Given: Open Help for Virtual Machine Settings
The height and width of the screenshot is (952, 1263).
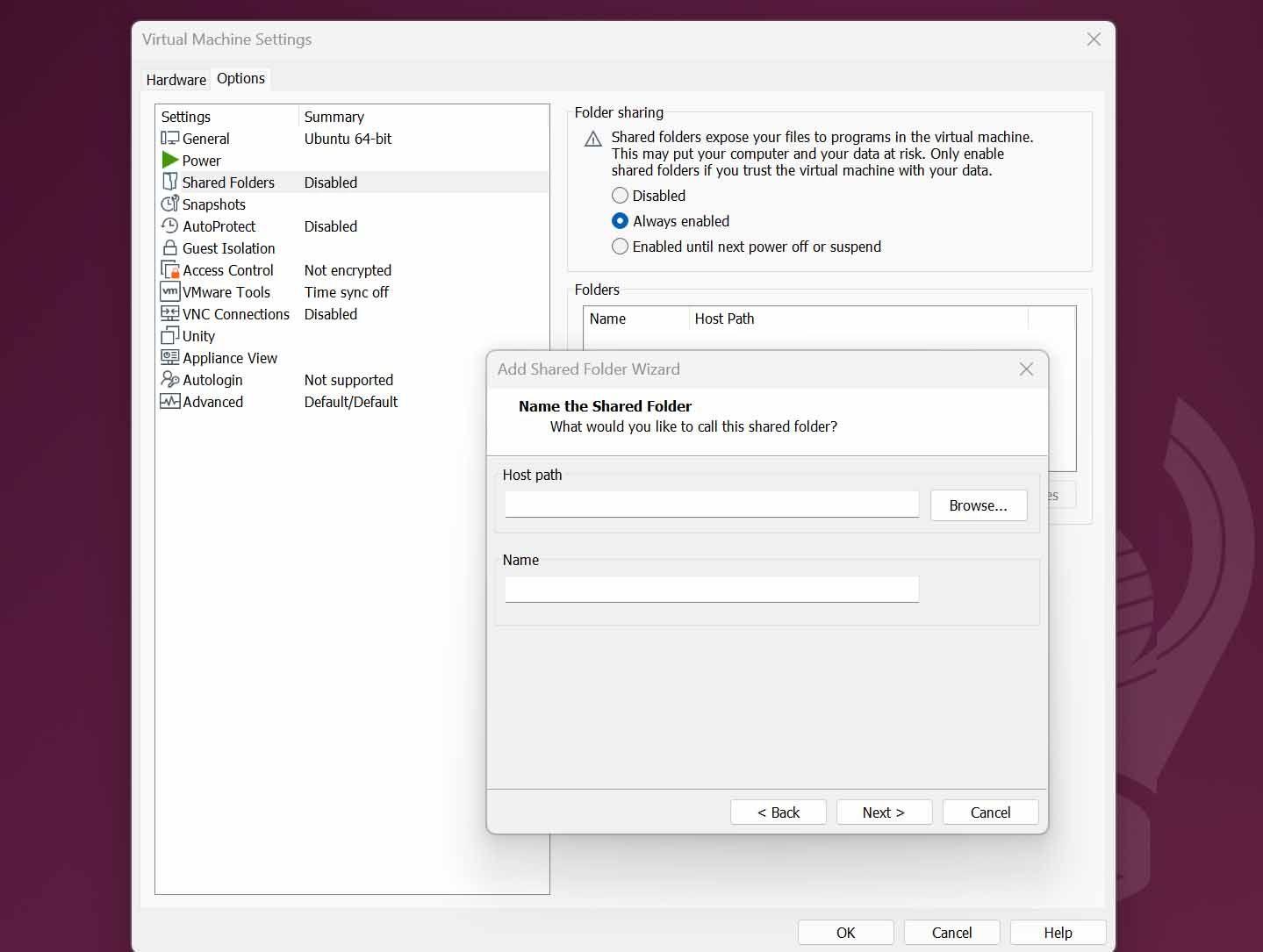Looking at the screenshot, I should coord(1058,933).
